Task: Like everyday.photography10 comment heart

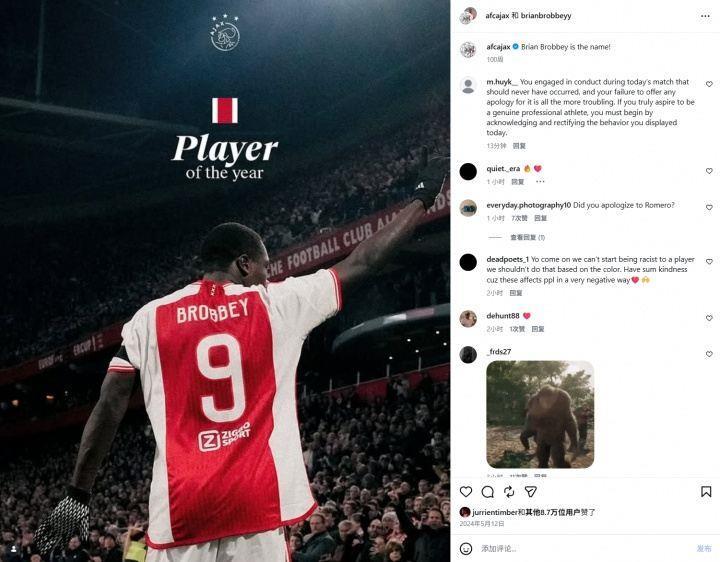Action: coord(709,208)
